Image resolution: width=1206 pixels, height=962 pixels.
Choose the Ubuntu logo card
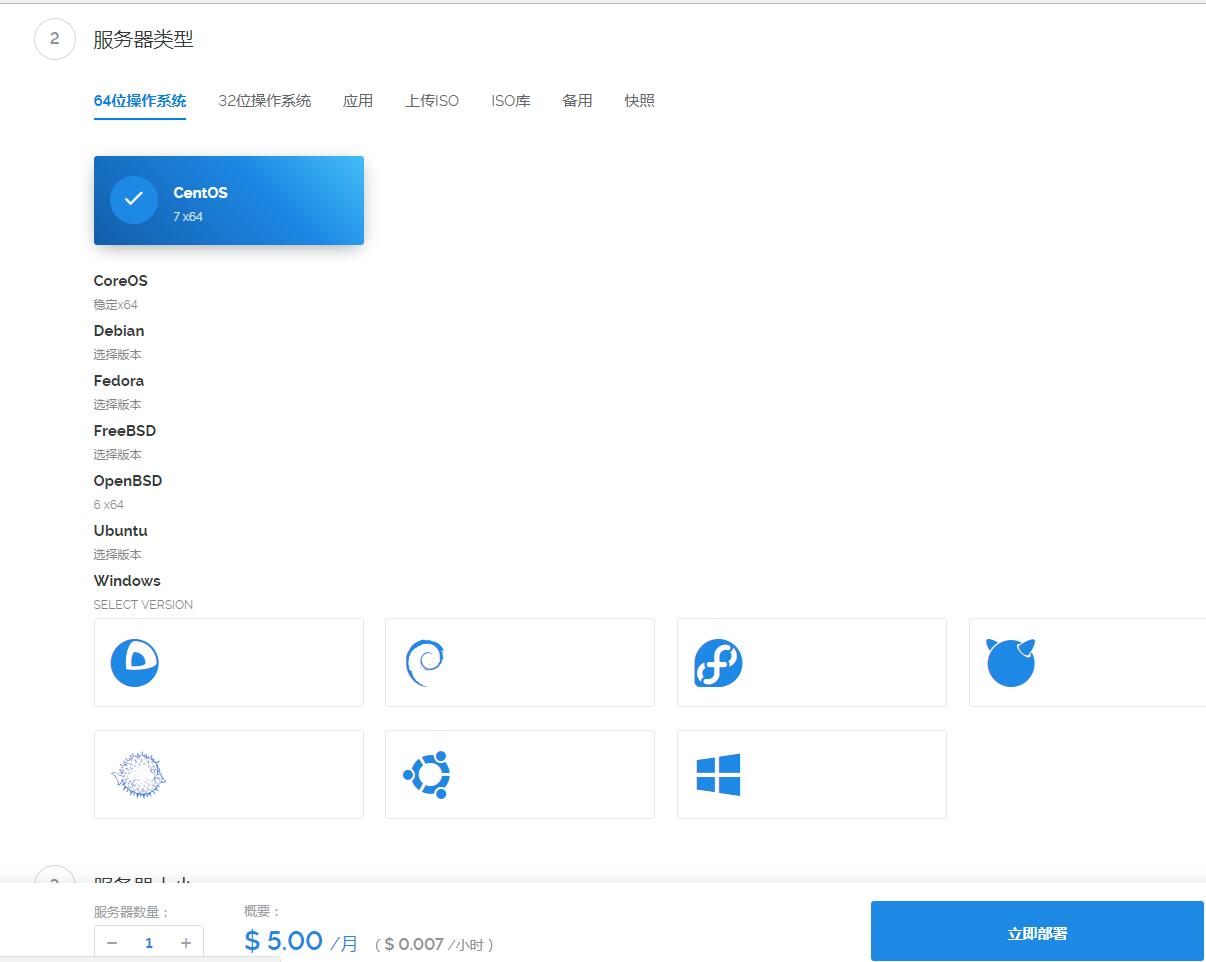[x=520, y=774]
